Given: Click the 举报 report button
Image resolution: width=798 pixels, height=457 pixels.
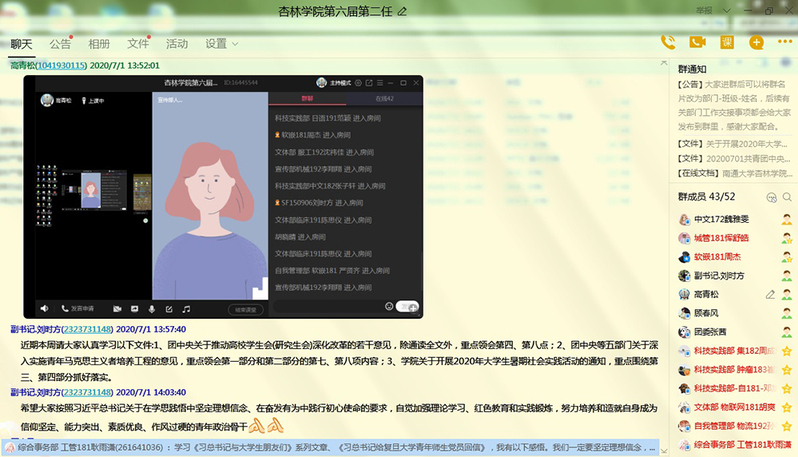Looking at the screenshot, I should click(x=705, y=10).
